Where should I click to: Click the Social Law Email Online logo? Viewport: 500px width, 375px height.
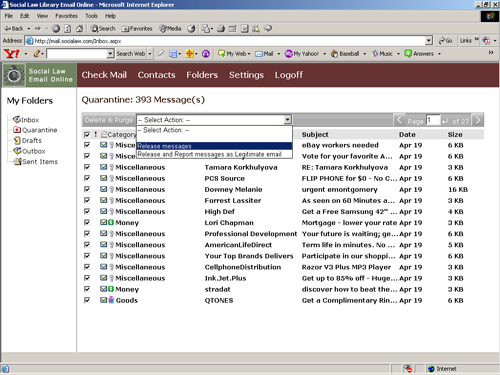[39, 75]
